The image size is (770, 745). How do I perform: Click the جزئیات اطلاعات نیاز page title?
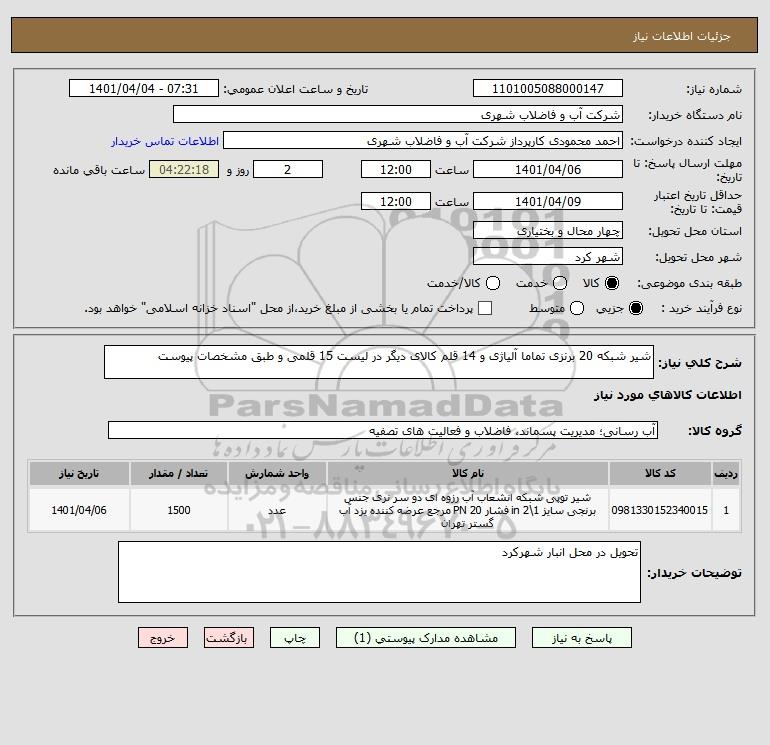point(682,36)
